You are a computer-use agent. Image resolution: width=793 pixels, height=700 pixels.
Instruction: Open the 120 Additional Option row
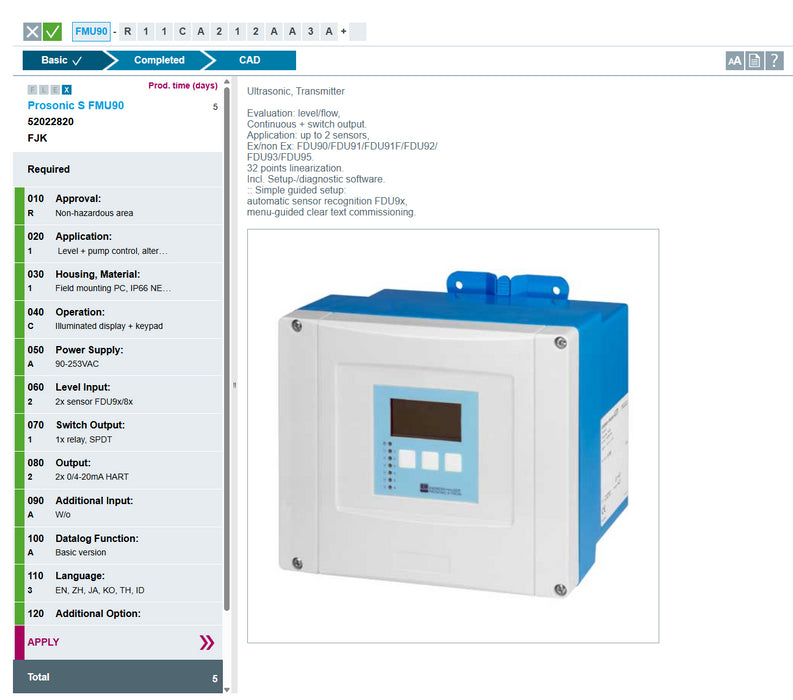click(x=118, y=614)
